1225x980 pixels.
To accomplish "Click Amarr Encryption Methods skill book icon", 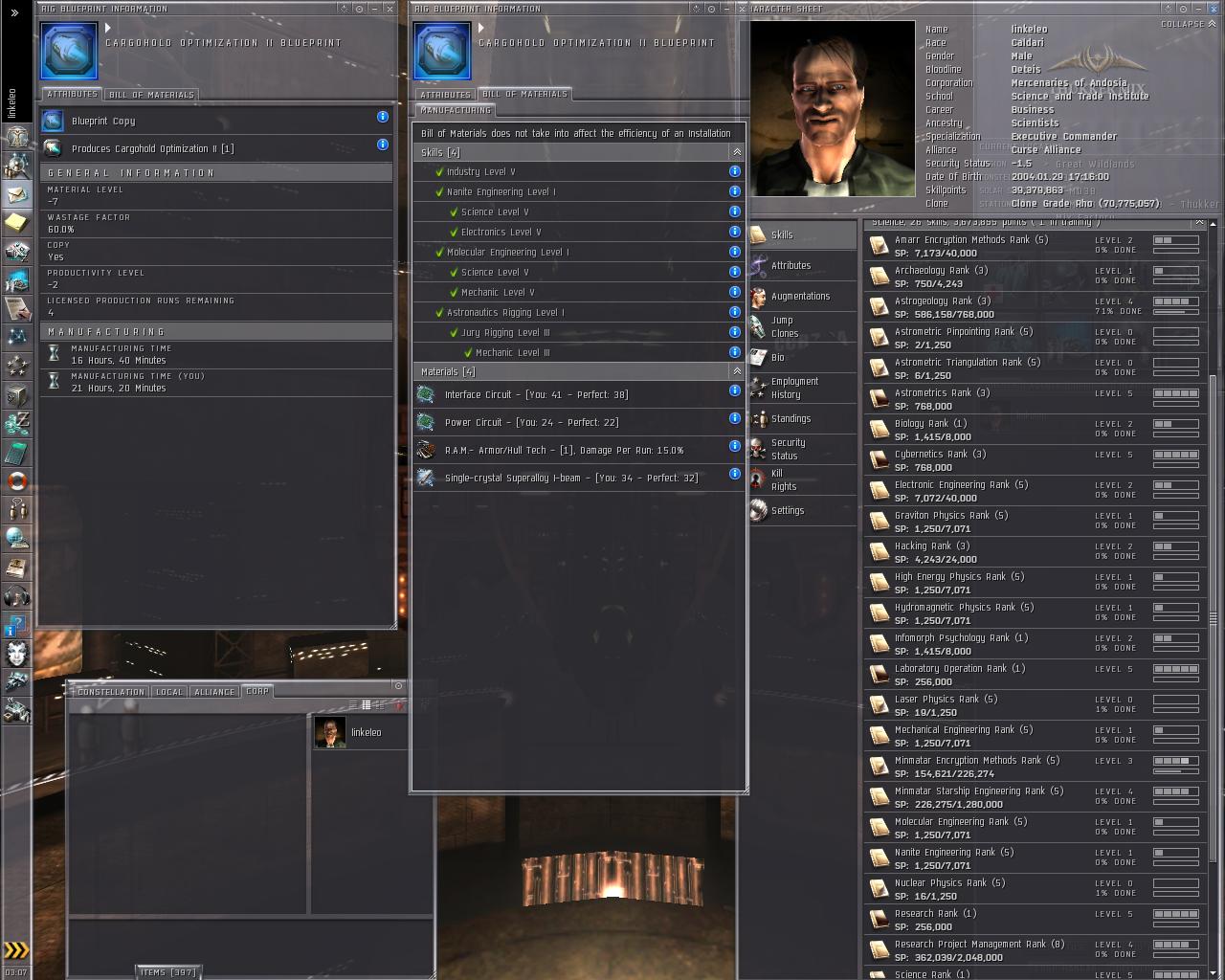I will coord(879,247).
